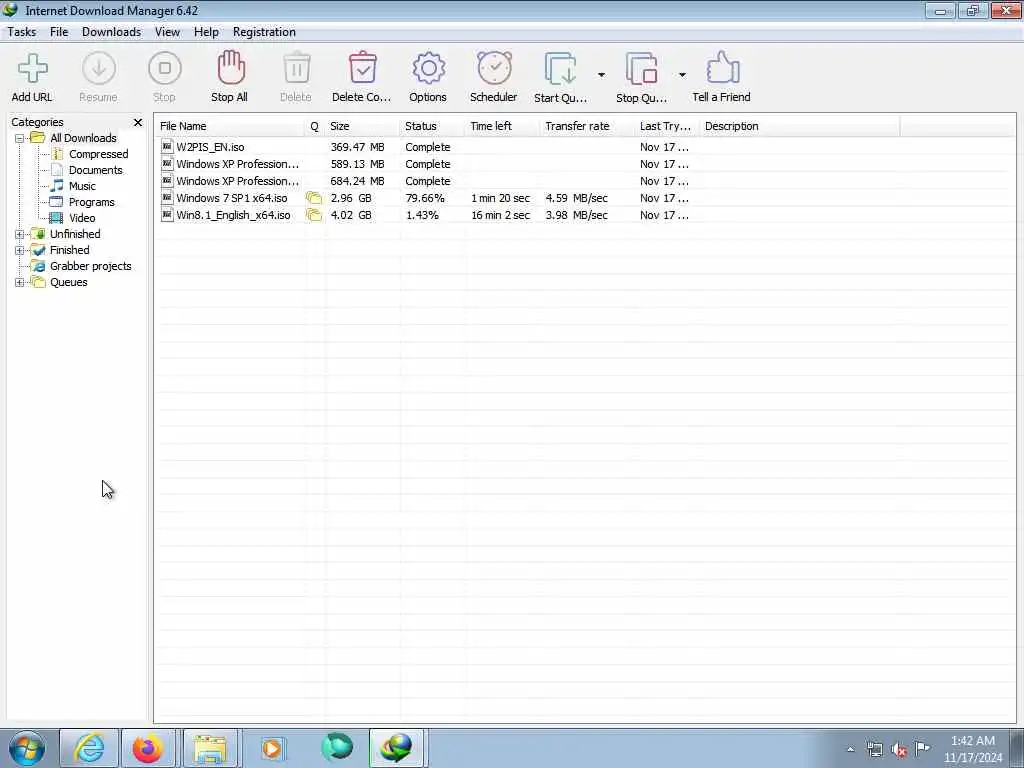Viewport: 1024px width, 768px height.
Task: Open the Downloads menu
Action: 112,32
